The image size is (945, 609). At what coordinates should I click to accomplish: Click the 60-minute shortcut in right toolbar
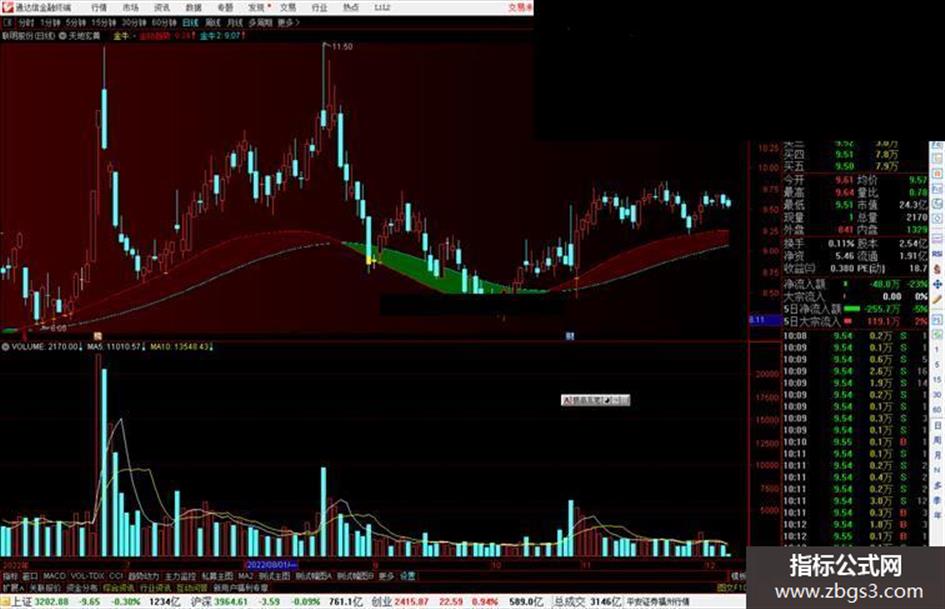(937, 409)
